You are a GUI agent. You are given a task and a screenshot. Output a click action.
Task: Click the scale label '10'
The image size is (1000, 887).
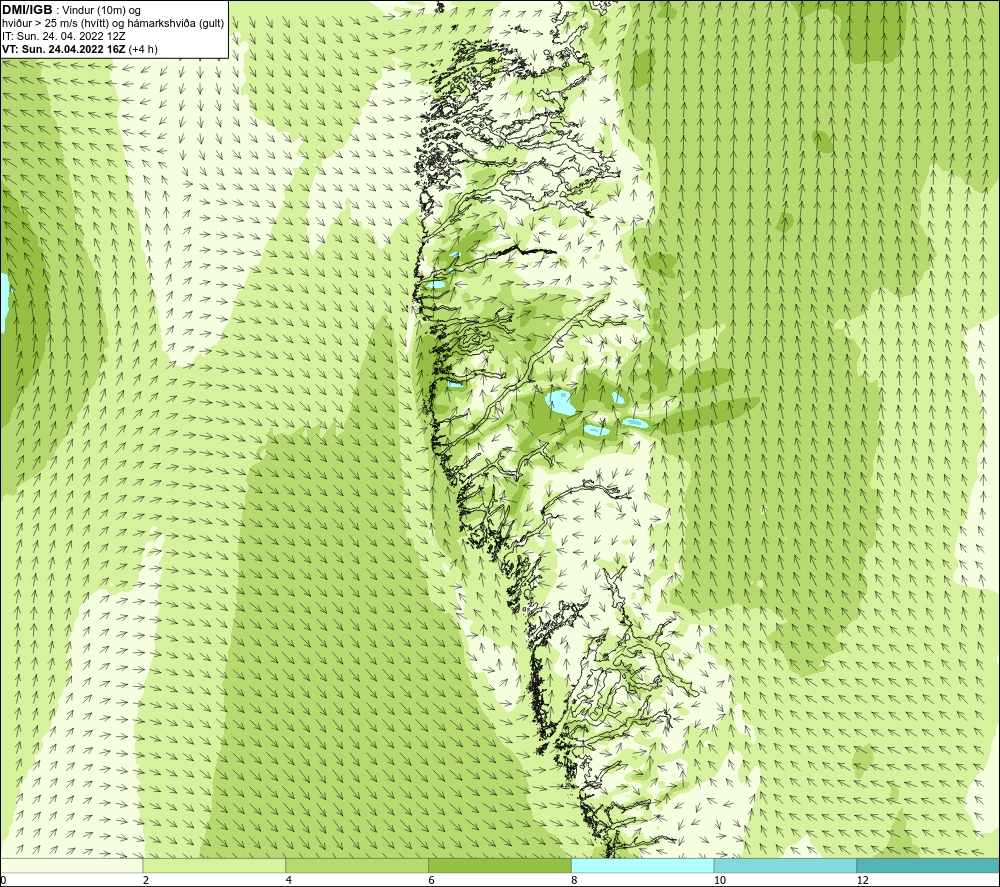tap(719, 880)
